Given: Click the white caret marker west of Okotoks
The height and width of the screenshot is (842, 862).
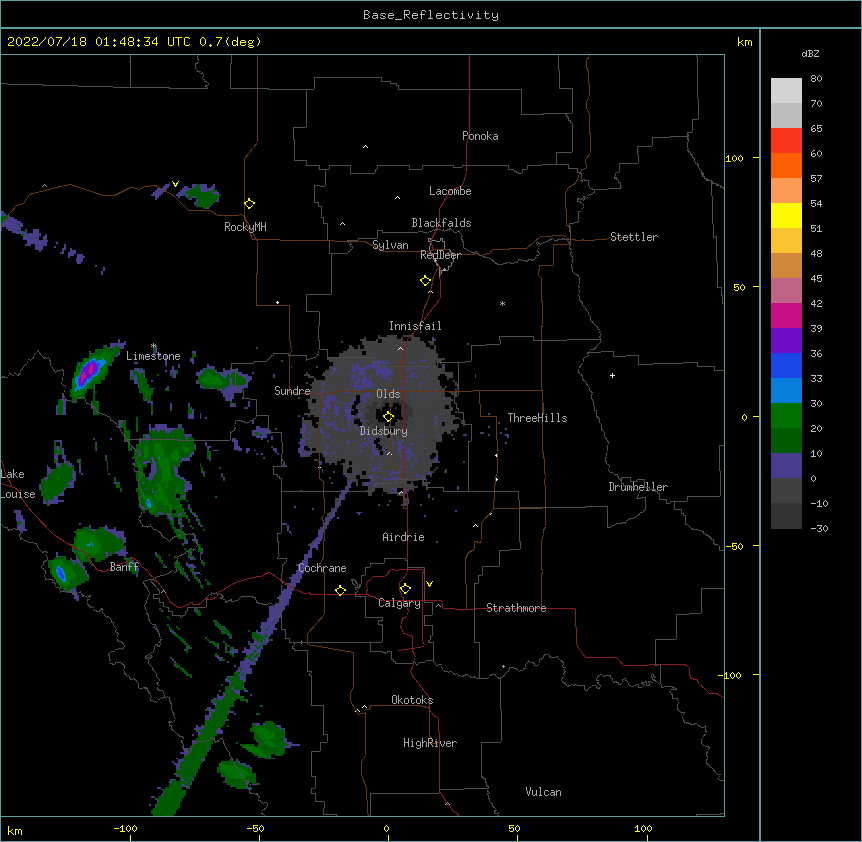Looking at the screenshot, I should [364, 707].
